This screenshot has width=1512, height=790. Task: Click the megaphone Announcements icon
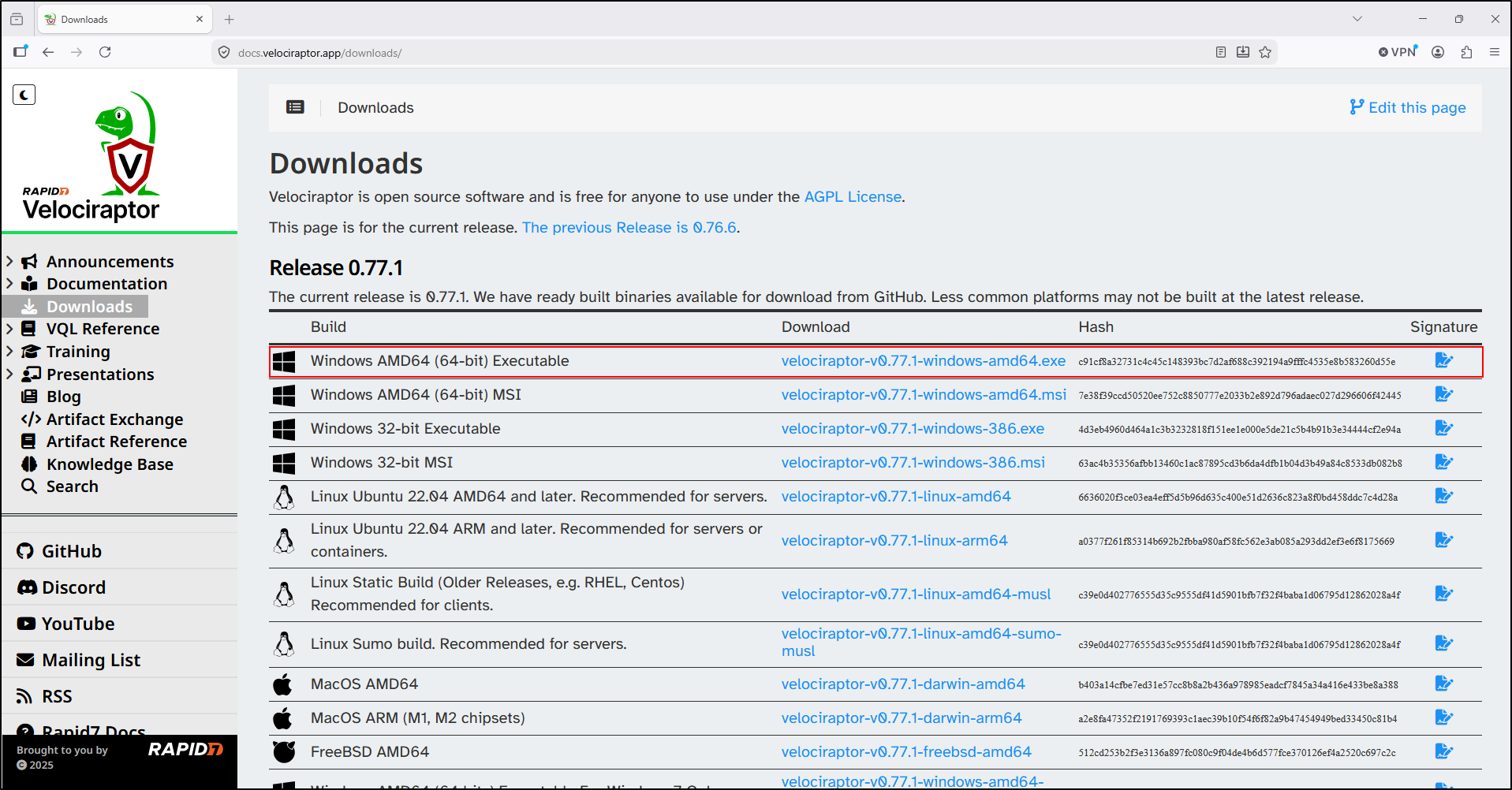point(29,261)
